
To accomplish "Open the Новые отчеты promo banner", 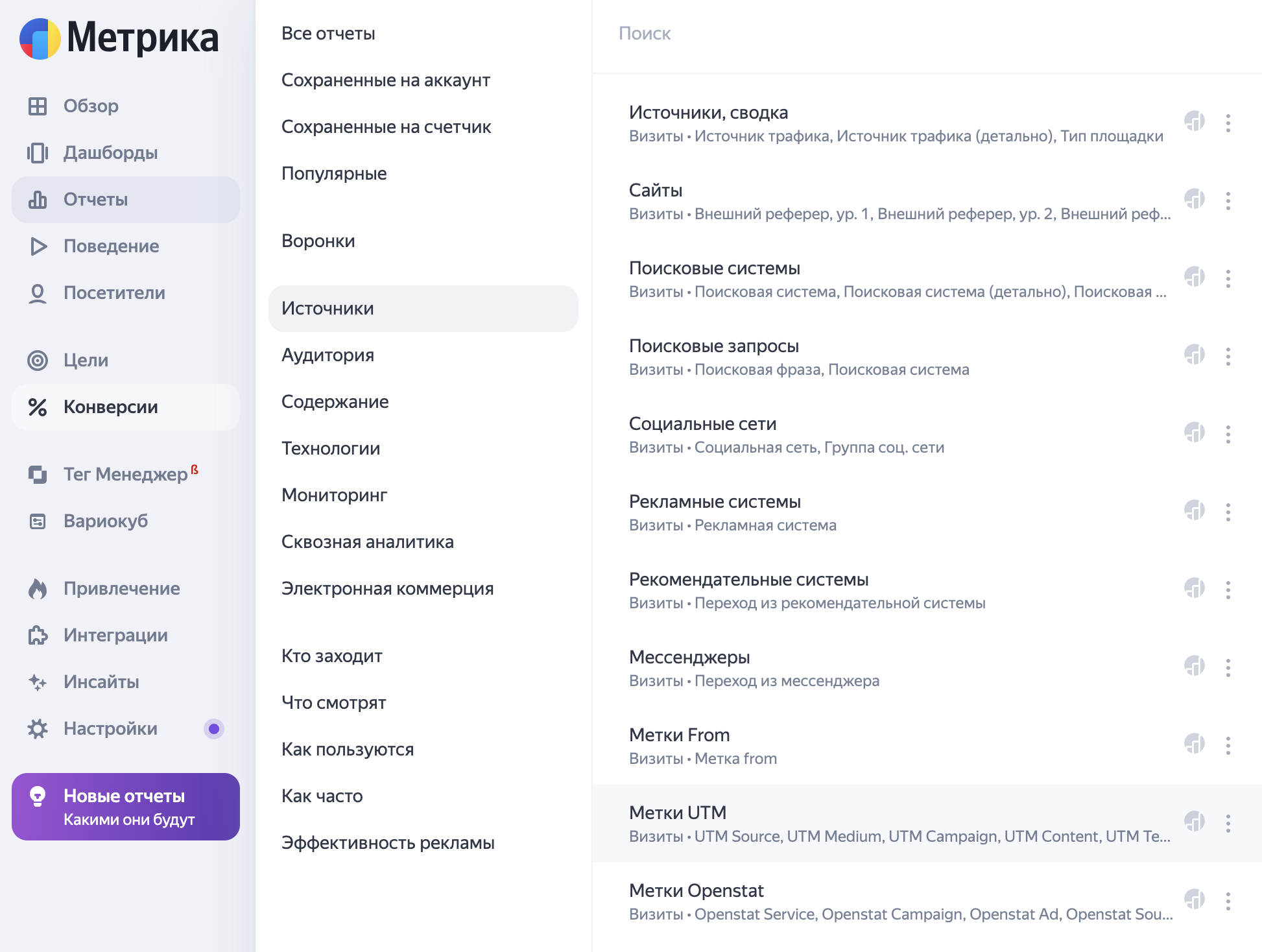I will [x=126, y=807].
